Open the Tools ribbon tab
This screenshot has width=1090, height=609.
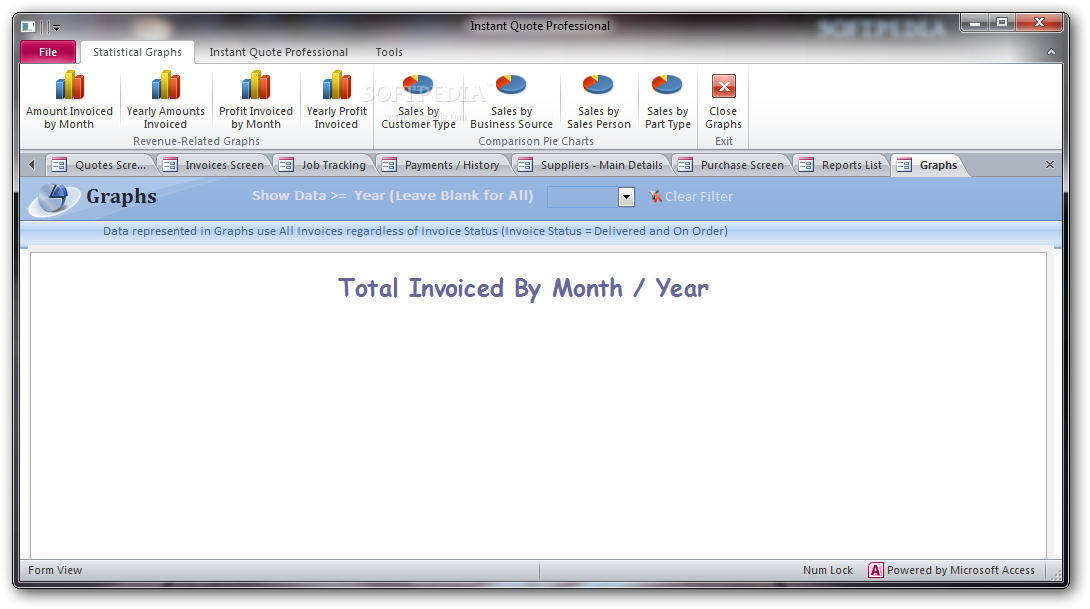[389, 52]
